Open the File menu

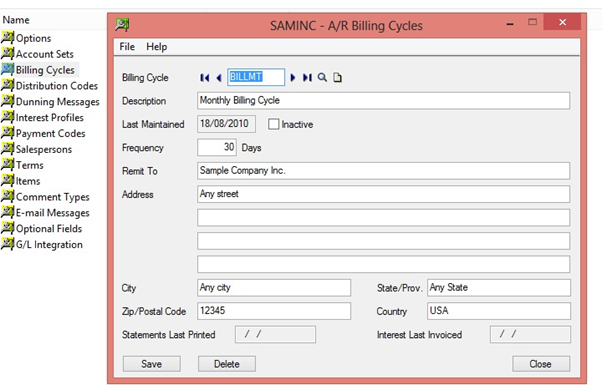point(127,47)
